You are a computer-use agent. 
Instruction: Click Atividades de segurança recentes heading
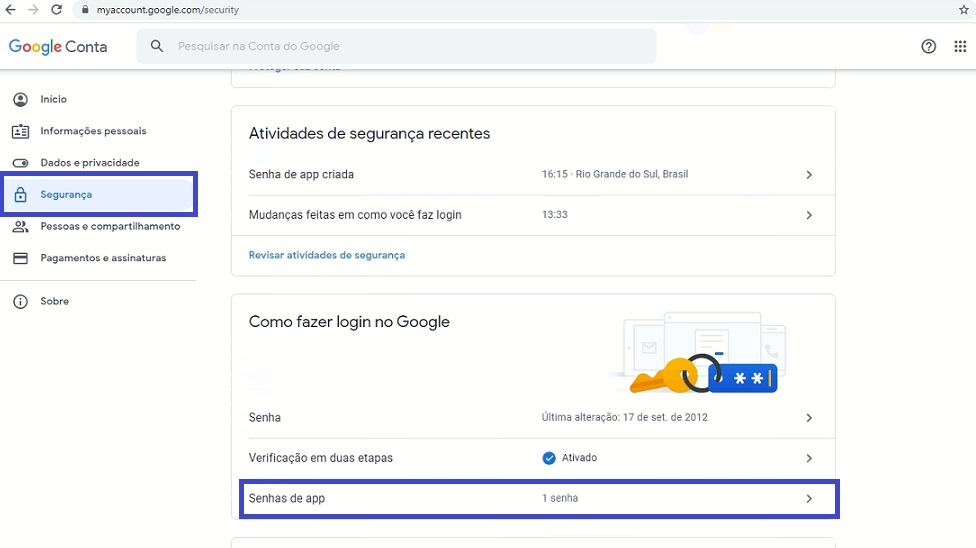pyautogui.click(x=369, y=134)
